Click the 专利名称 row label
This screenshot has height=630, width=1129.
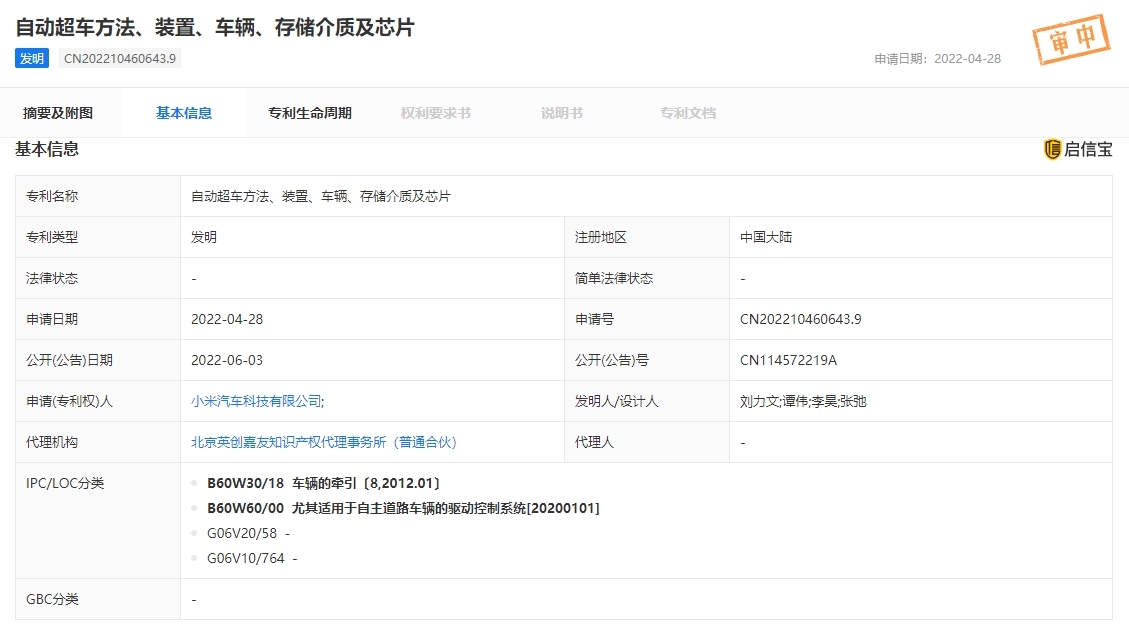point(52,196)
